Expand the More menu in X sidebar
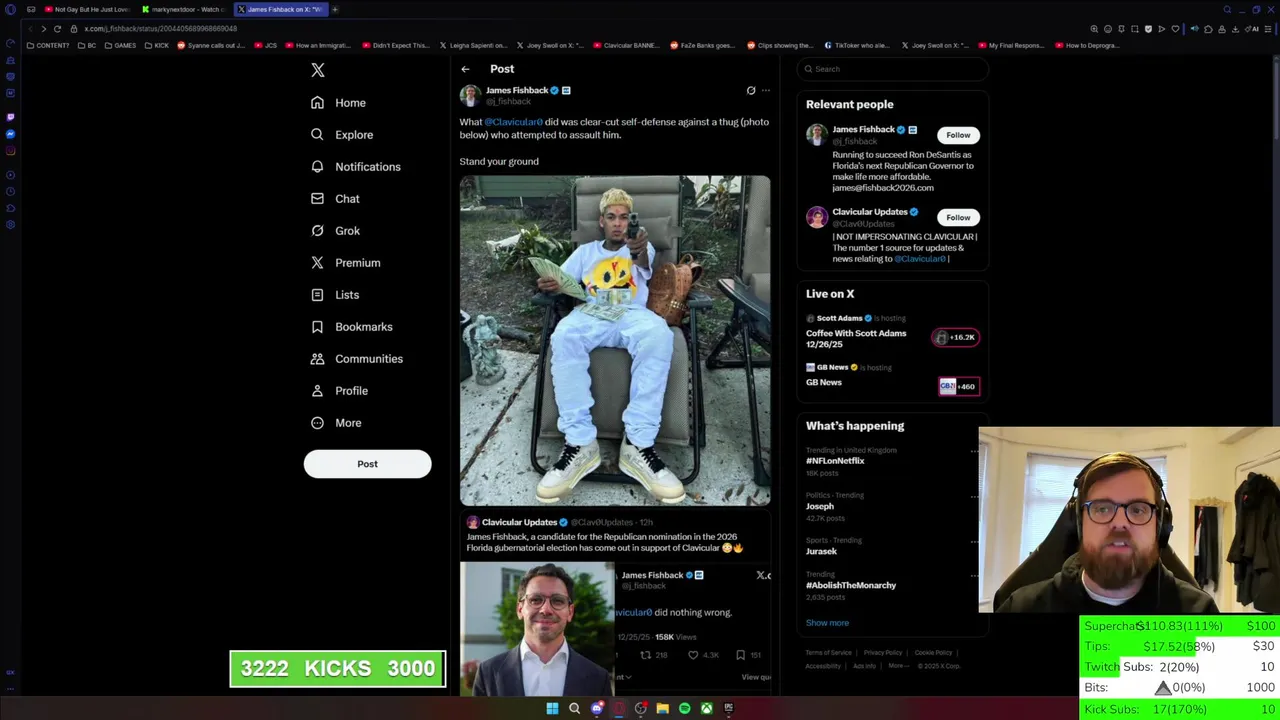 [x=336, y=423]
